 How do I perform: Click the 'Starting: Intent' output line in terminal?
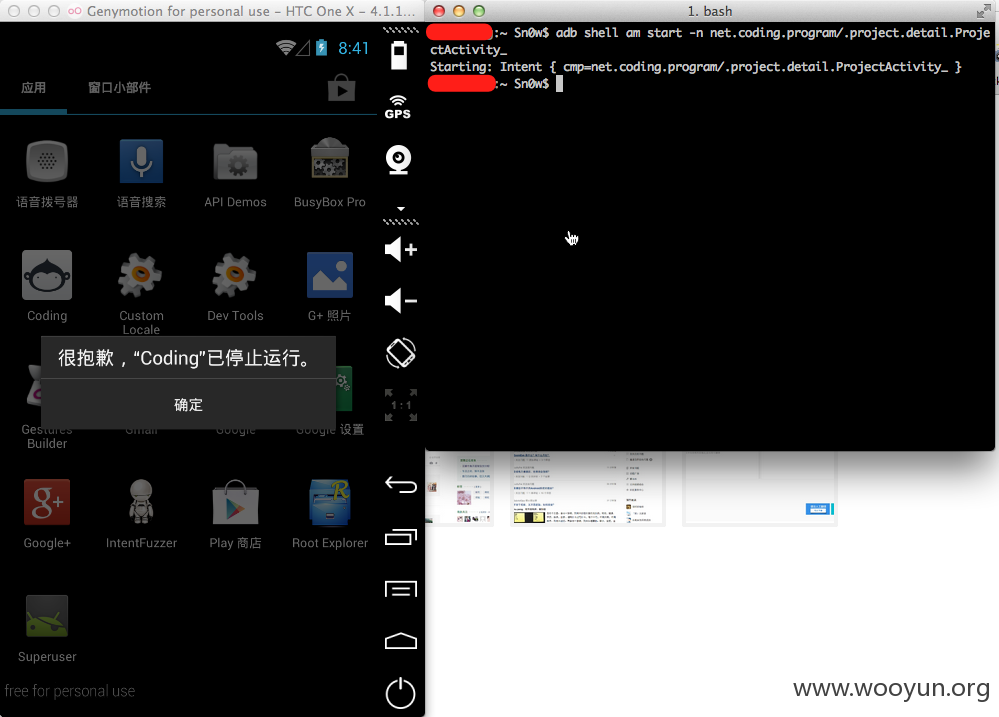696,67
